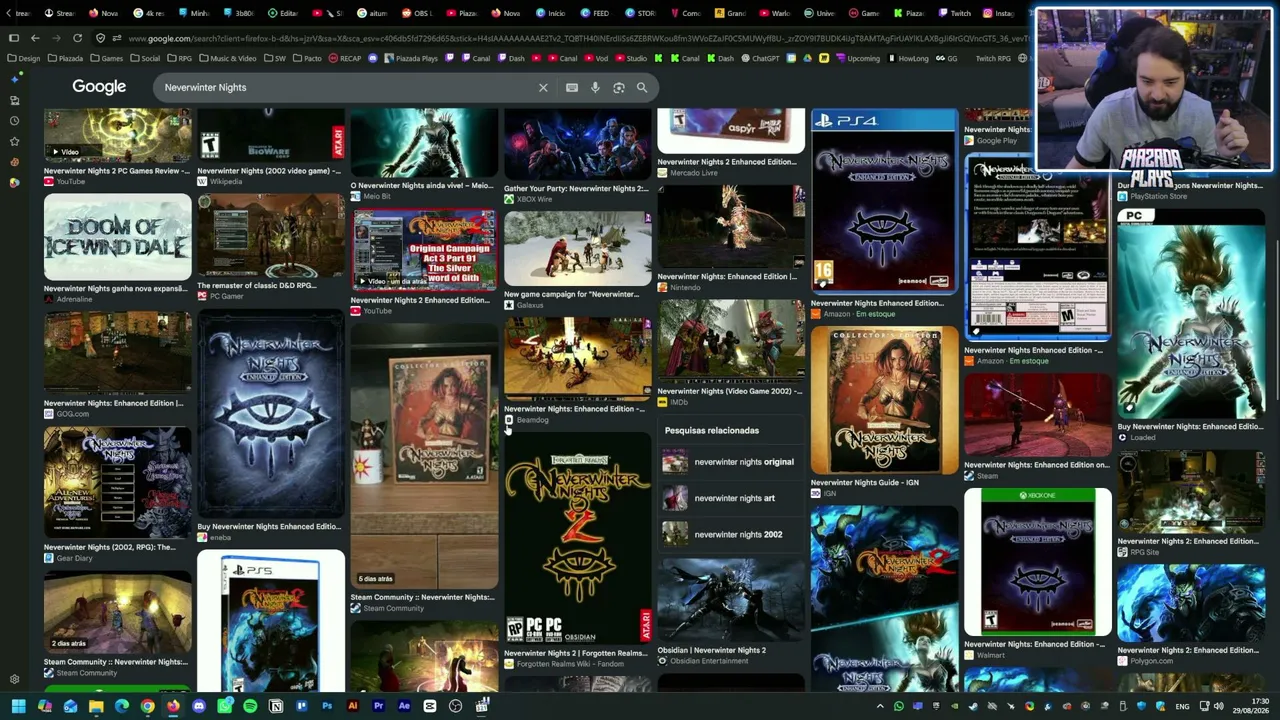Go back using the browser back arrow
1280x720 pixels.
click(x=35, y=38)
